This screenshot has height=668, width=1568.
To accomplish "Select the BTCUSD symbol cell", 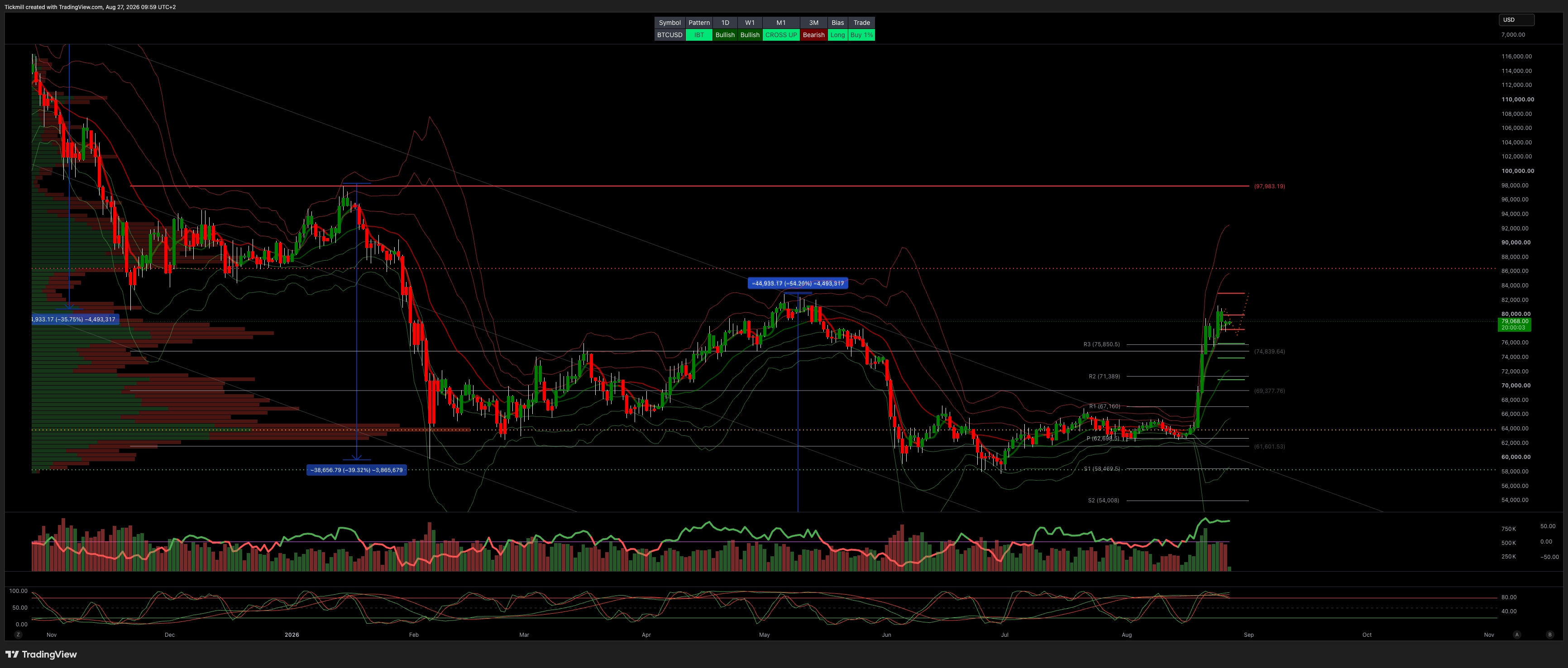I will 669,35.
